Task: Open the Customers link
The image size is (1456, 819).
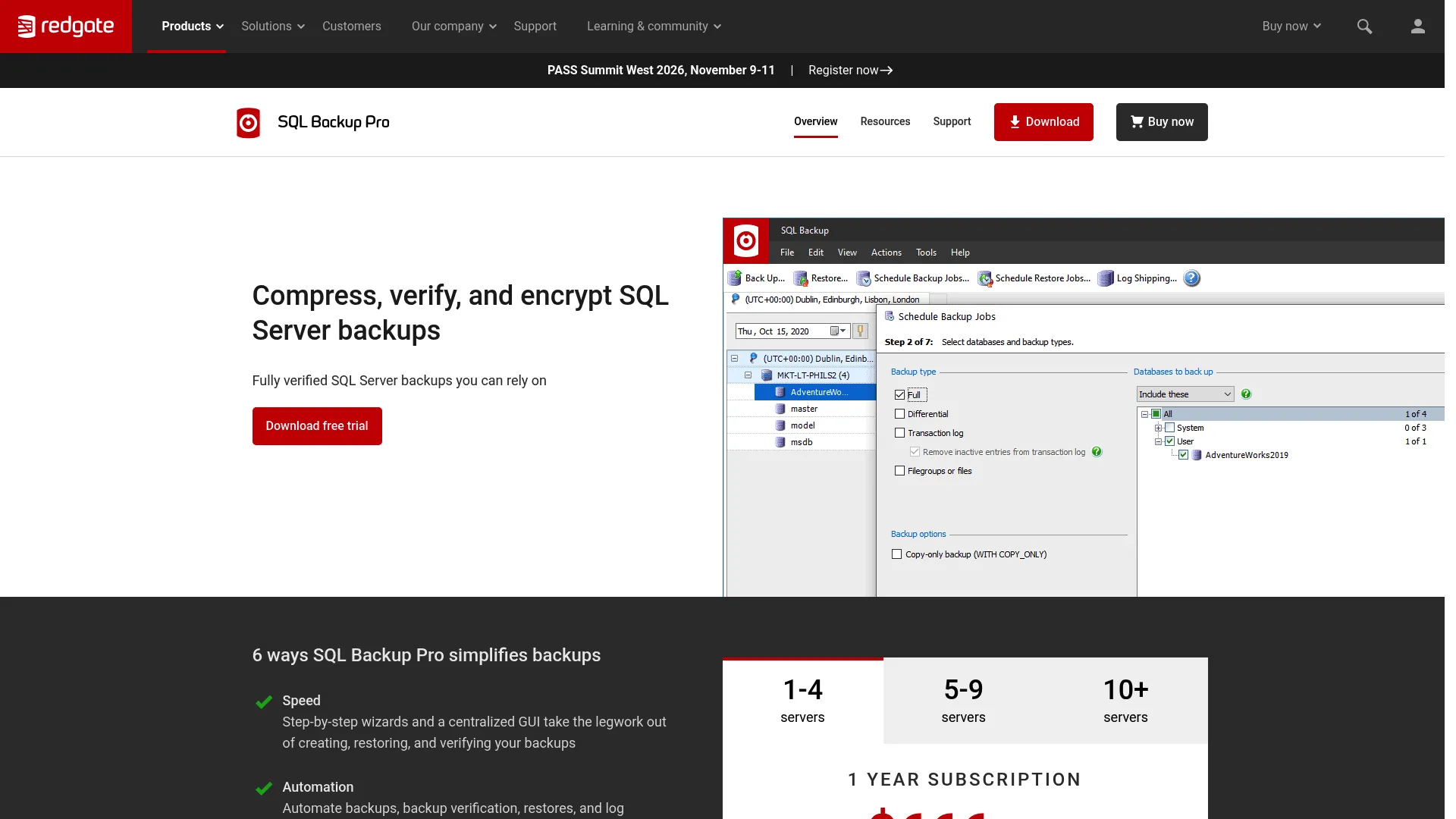Action: 352,27
